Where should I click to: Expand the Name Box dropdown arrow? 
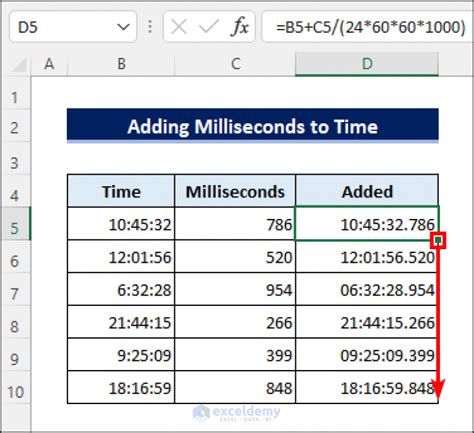(x=124, y=27)
